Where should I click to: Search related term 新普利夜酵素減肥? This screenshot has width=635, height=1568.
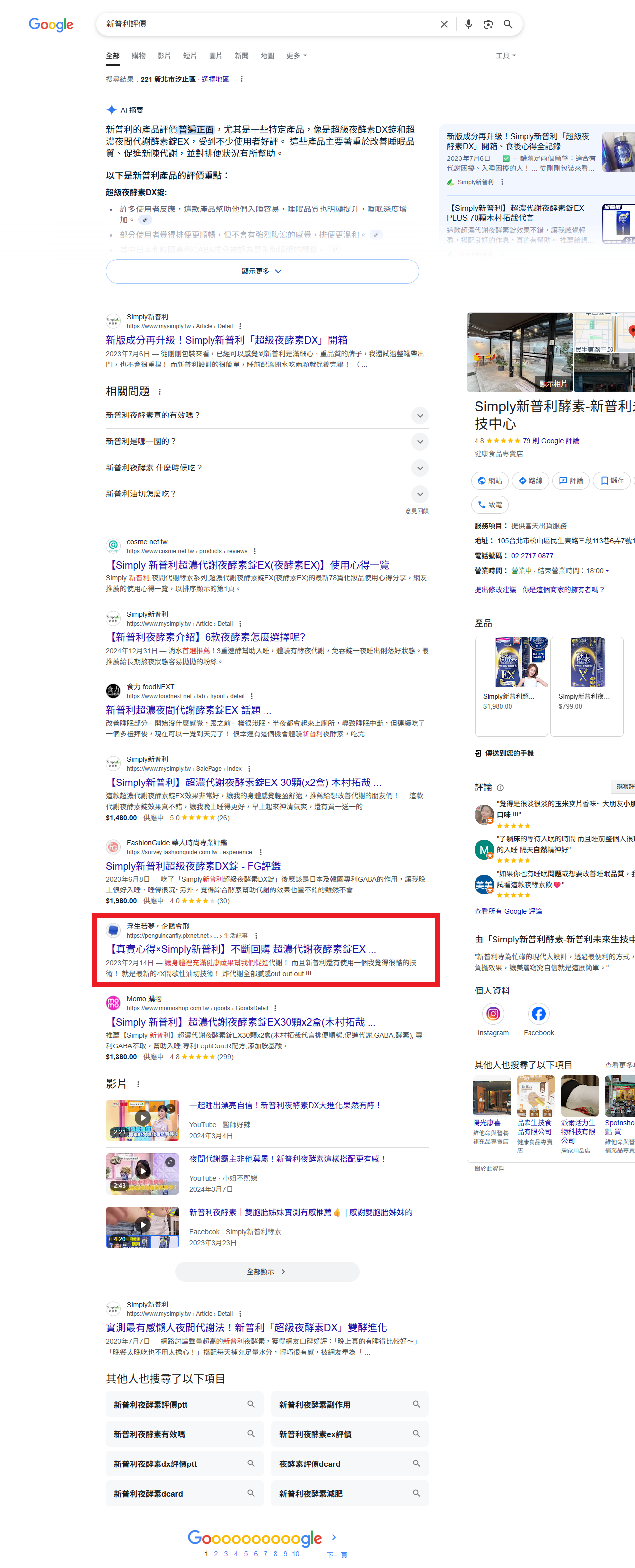350,1493
